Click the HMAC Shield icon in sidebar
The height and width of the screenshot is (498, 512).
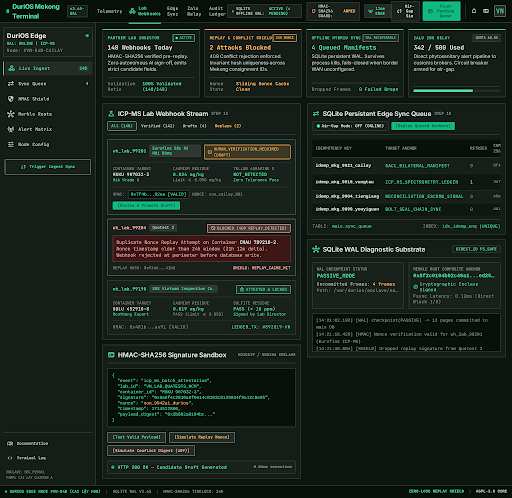click(x=11, y=99)
